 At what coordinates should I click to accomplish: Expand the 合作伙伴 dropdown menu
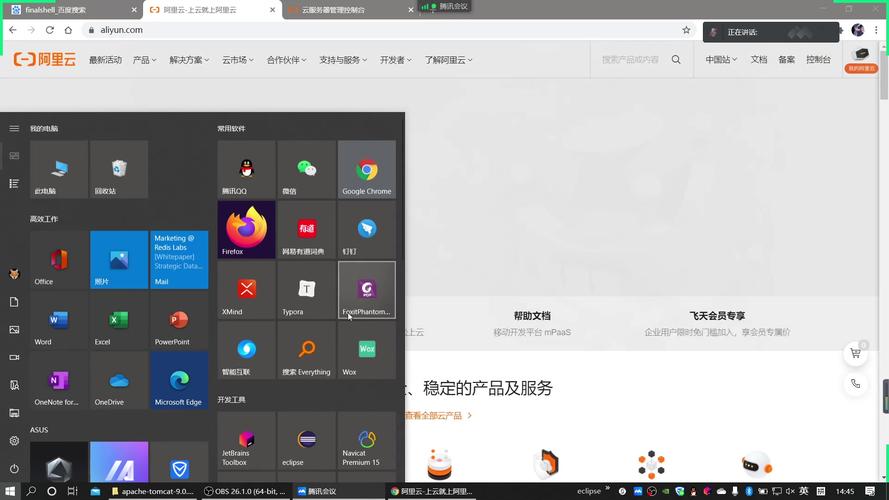click(286, 60)
